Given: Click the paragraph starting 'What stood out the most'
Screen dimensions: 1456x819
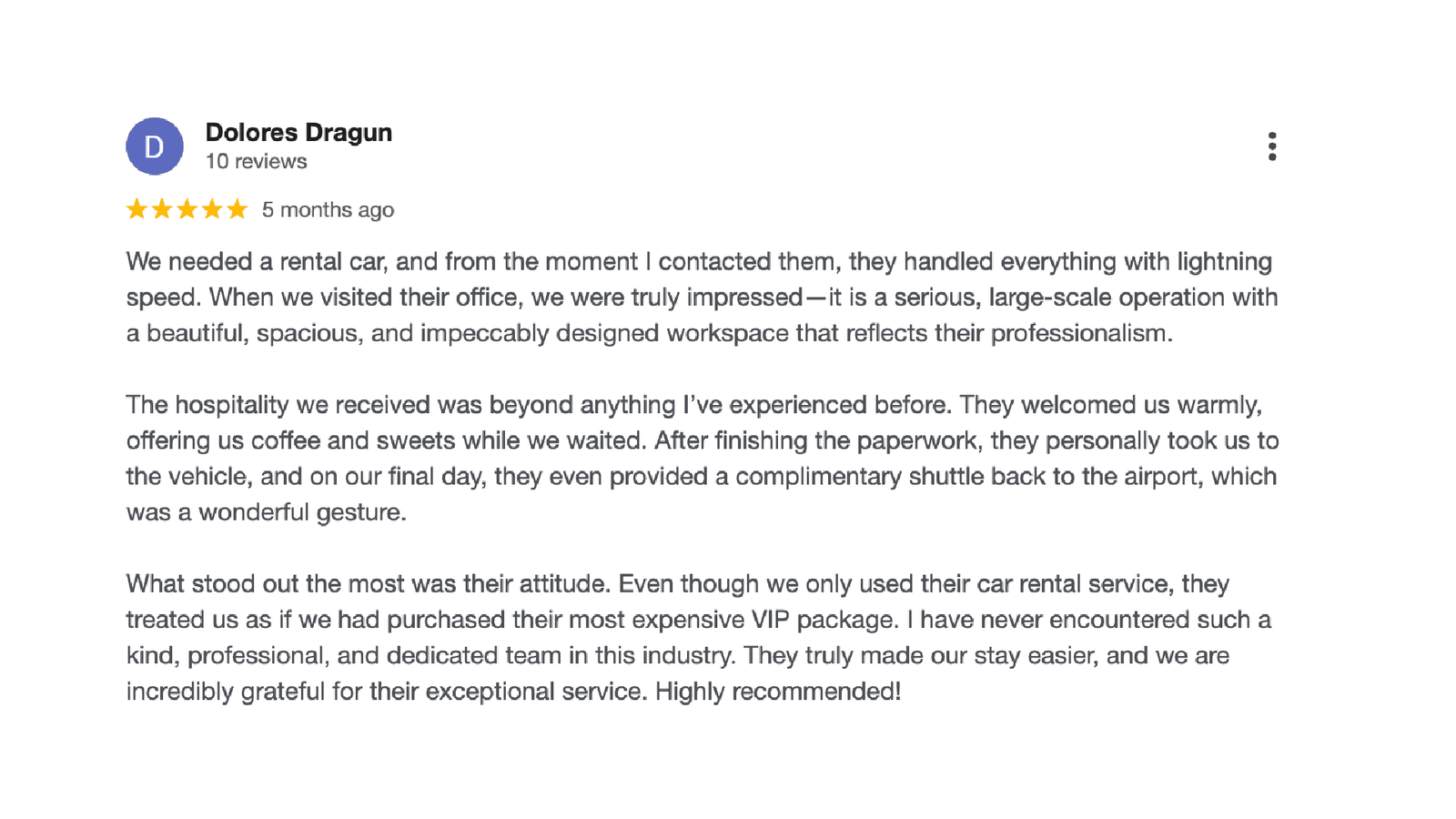Looking at the screenshot, I should click(698, 638).
